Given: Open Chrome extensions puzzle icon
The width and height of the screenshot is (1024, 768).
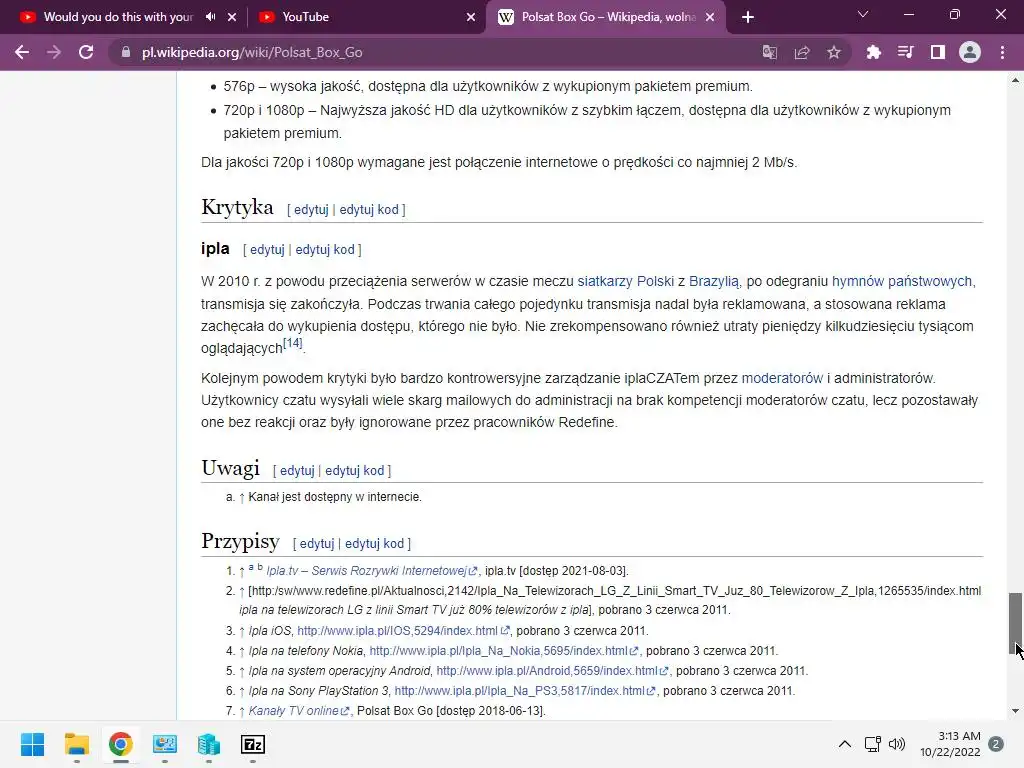Looking at the screenshot, I should [873, 52].
